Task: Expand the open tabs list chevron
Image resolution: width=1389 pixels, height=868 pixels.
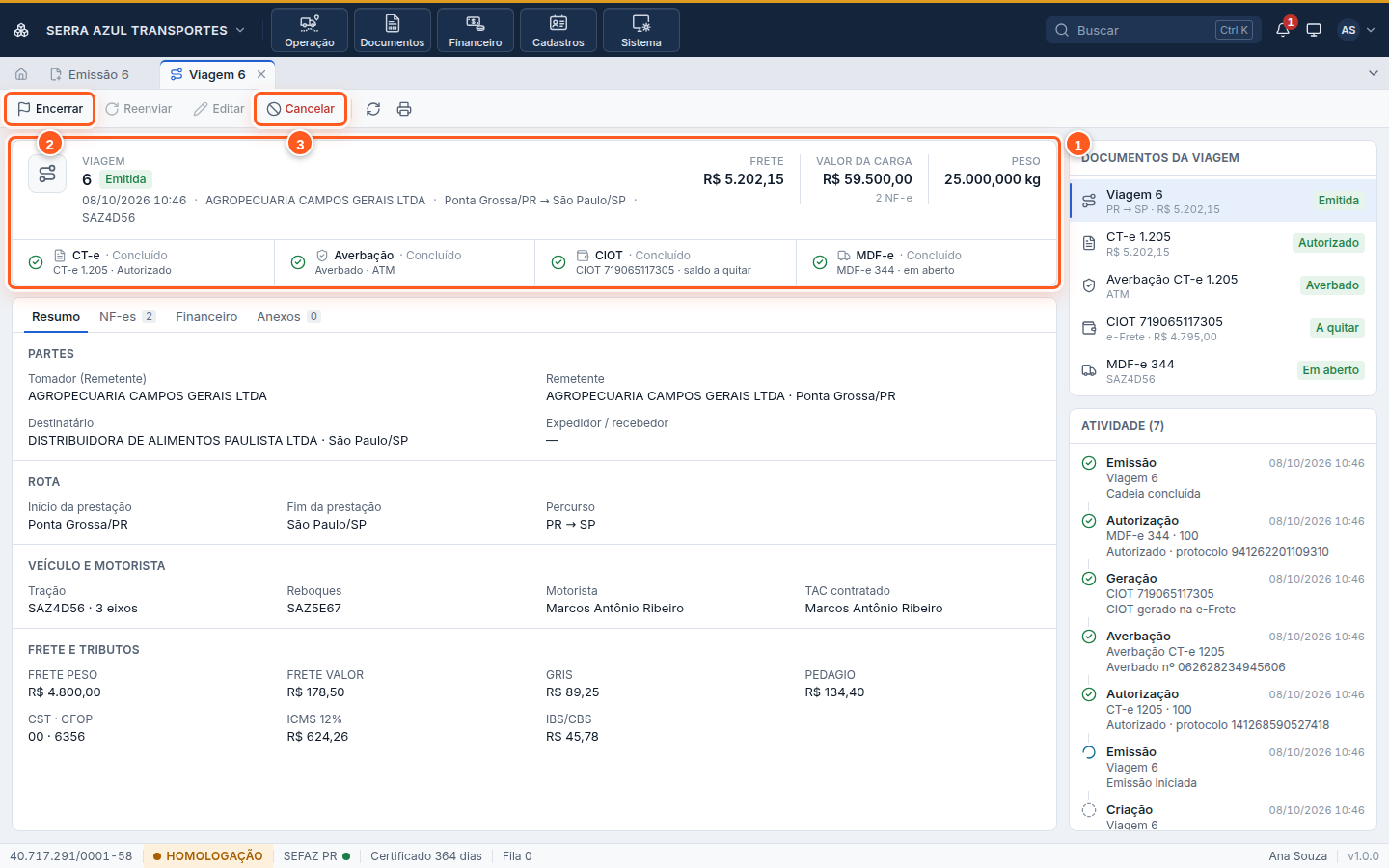Action: pyautogui.click(x=1374, y=73)
